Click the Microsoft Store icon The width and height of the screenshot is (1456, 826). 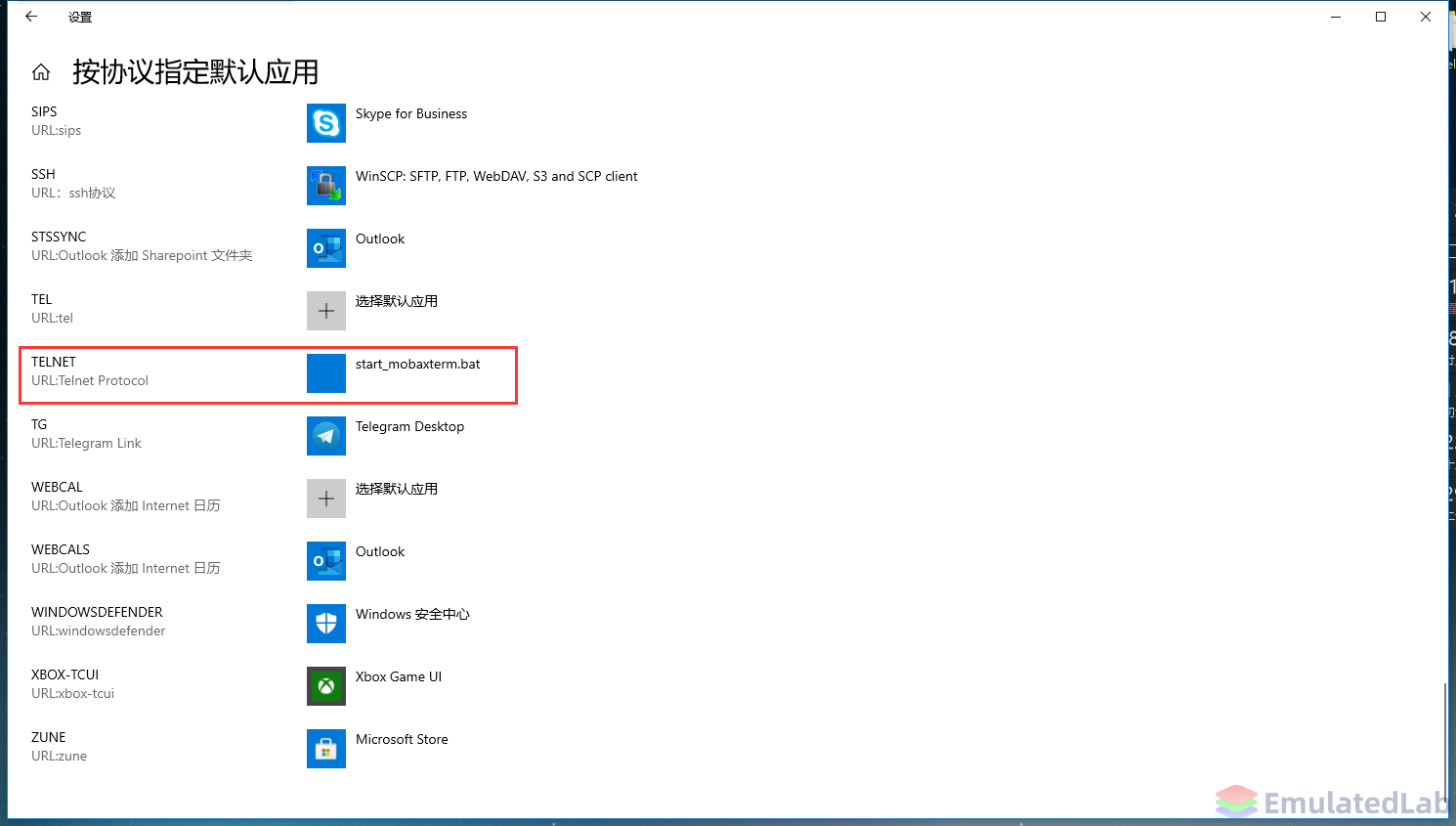(326, 749)
